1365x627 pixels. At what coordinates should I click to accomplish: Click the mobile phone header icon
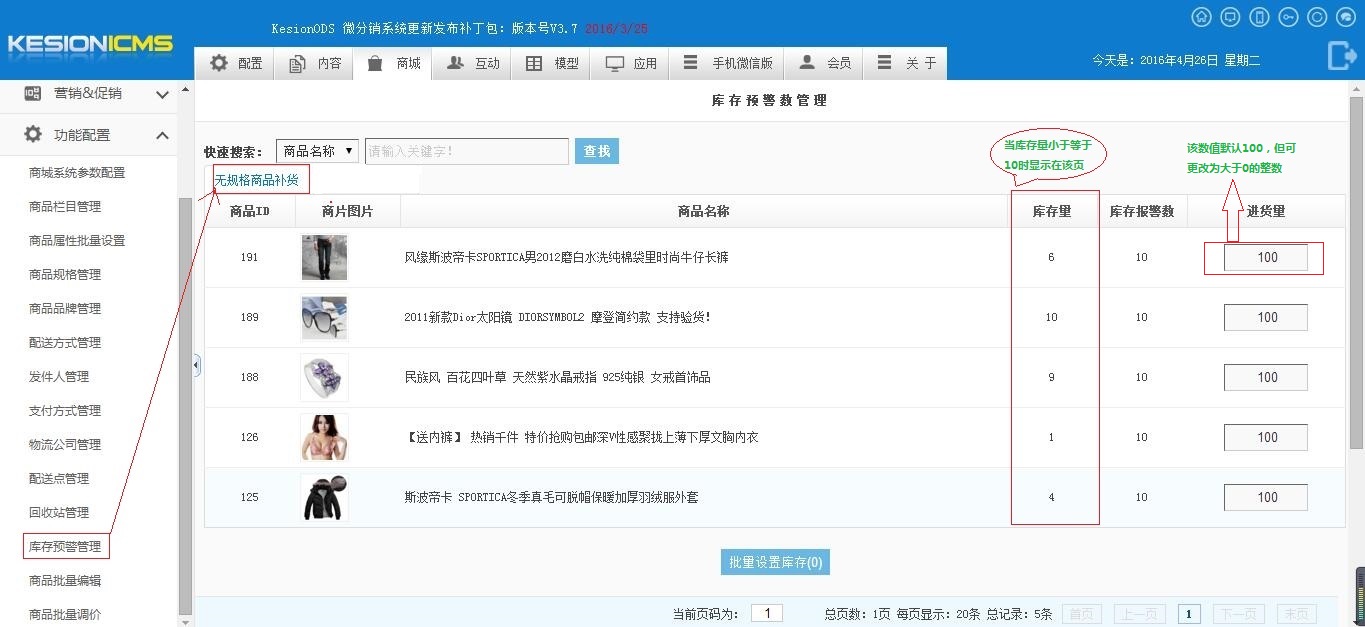coord(1260,17)
